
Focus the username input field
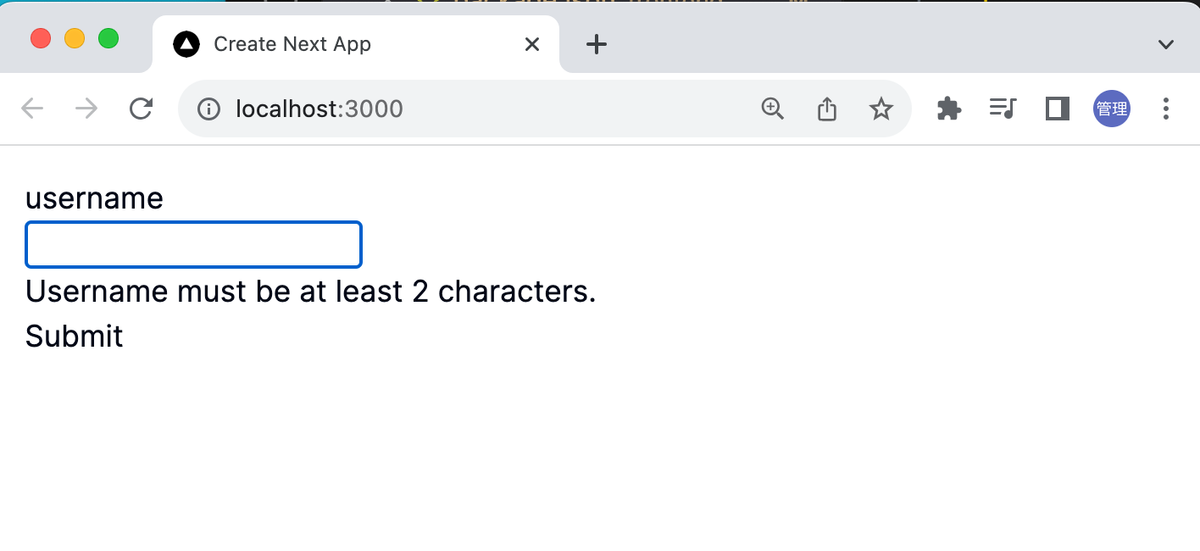[193, 245]
